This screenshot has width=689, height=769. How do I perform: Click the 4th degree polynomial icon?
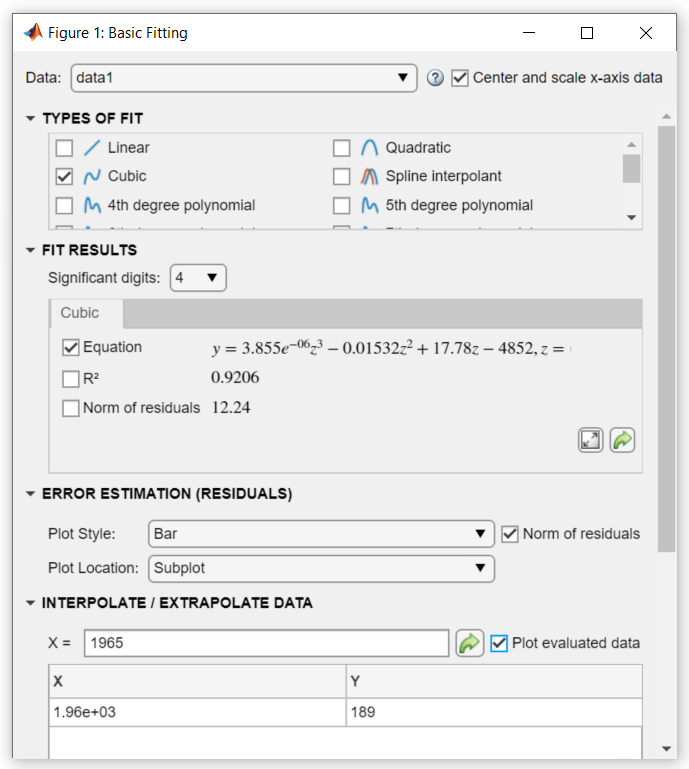click(93, 206)
